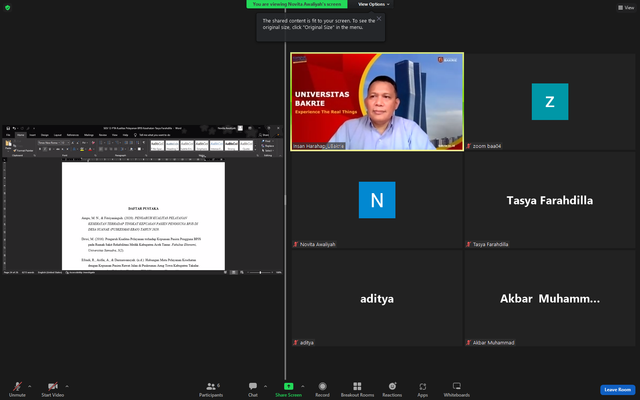Click the first style in Word Styles gallery
The height and width of the screenshot is (400, 640).
coord(158,145)
